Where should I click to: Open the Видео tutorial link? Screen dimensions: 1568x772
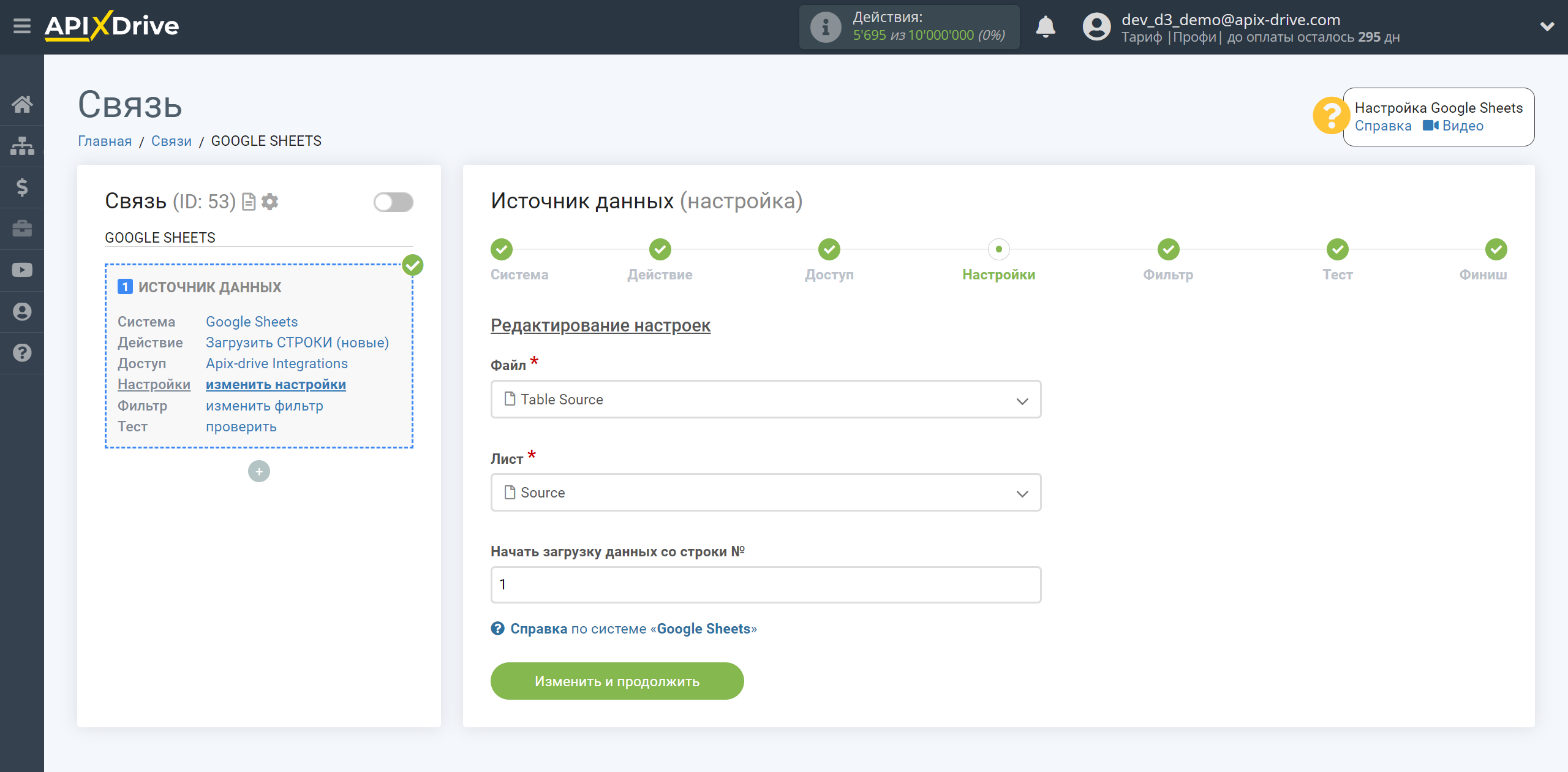(1453, 126)
